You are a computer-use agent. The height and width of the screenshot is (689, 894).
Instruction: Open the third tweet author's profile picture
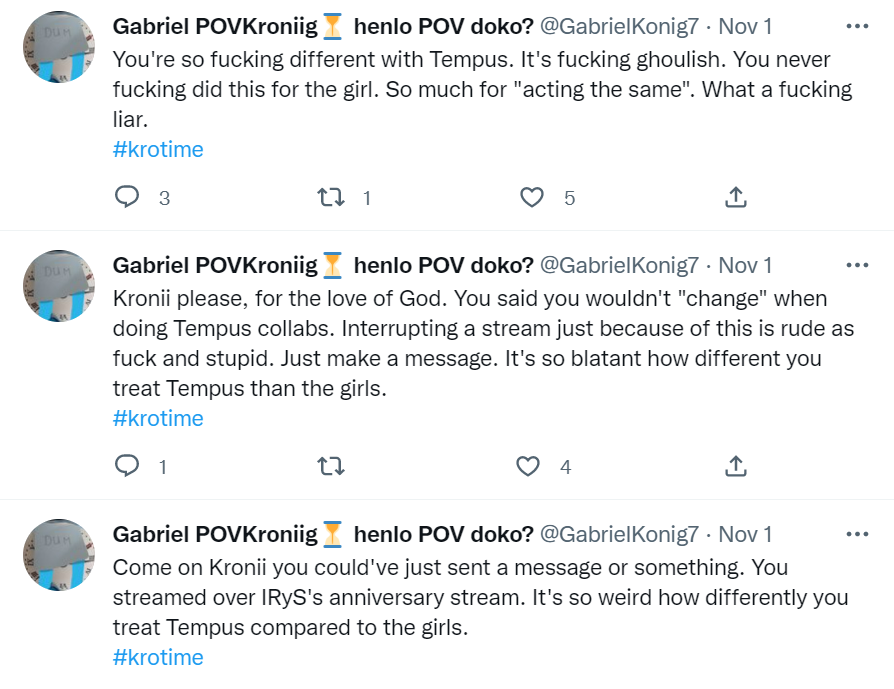pos(58,555)
